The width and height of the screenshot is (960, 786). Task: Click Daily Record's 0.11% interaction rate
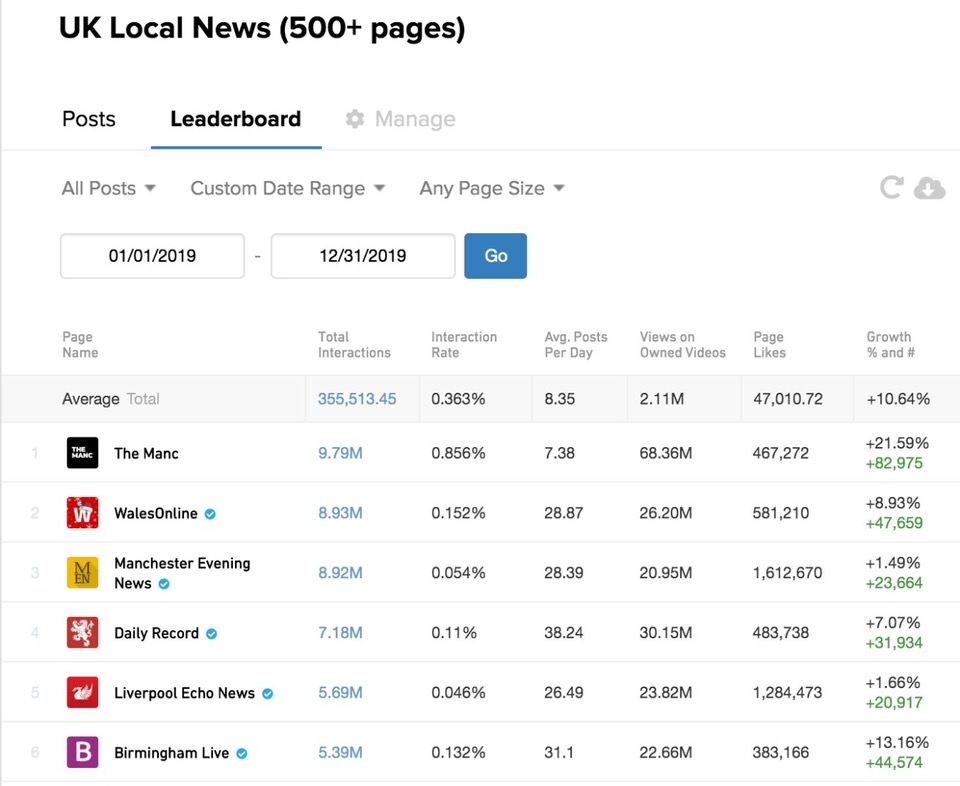[454, 633]
